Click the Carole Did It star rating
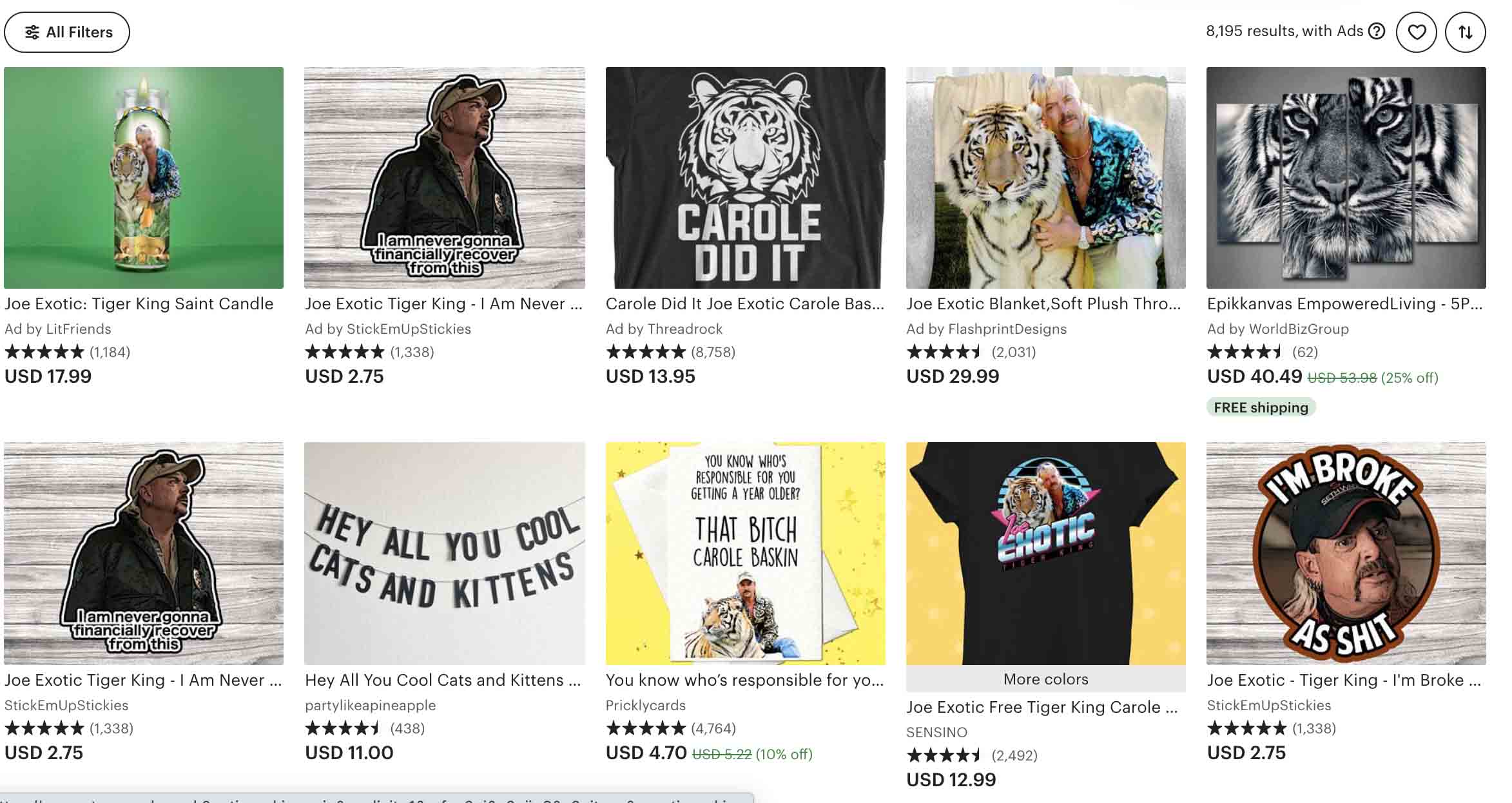Image resolution: width=1512 pixels, height=803 pixels. (645, 352)
